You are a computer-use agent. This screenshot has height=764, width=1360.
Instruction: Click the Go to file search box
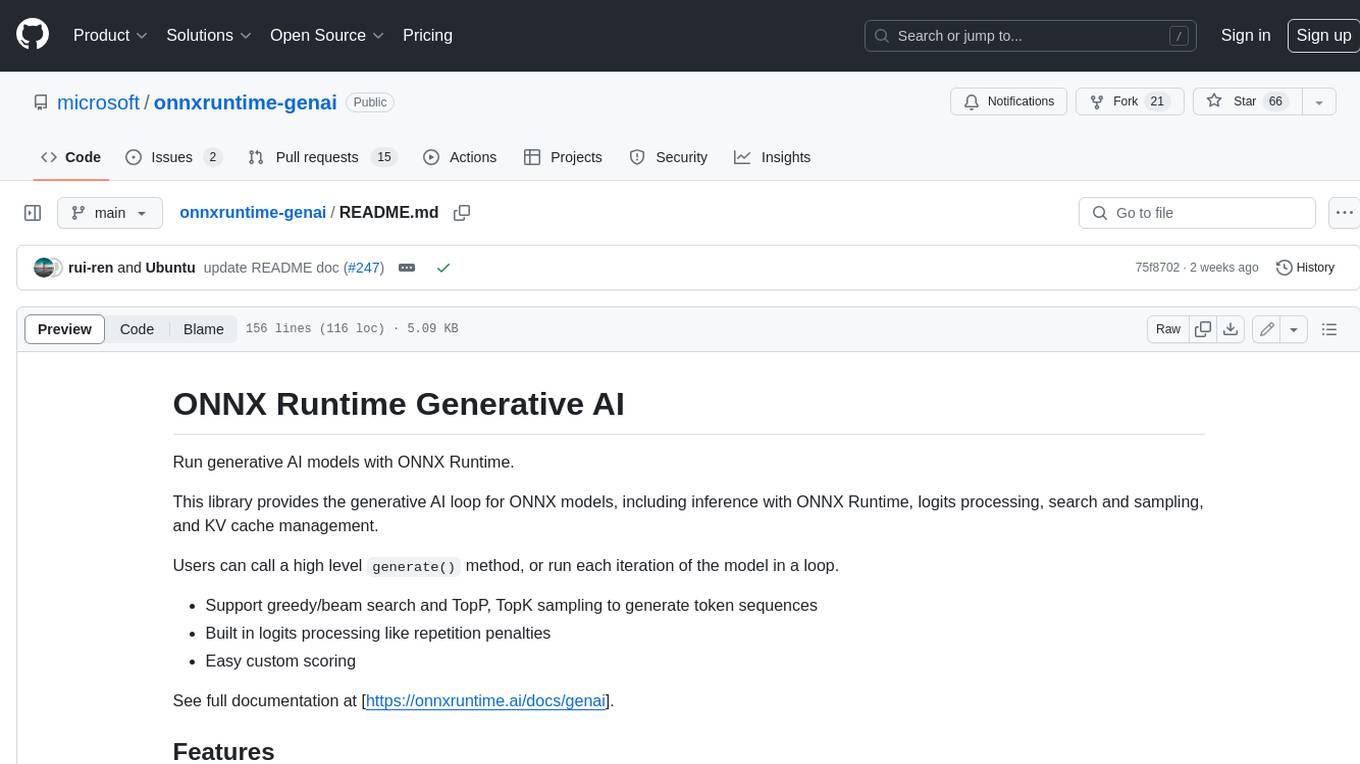[x=1197, y=213]
